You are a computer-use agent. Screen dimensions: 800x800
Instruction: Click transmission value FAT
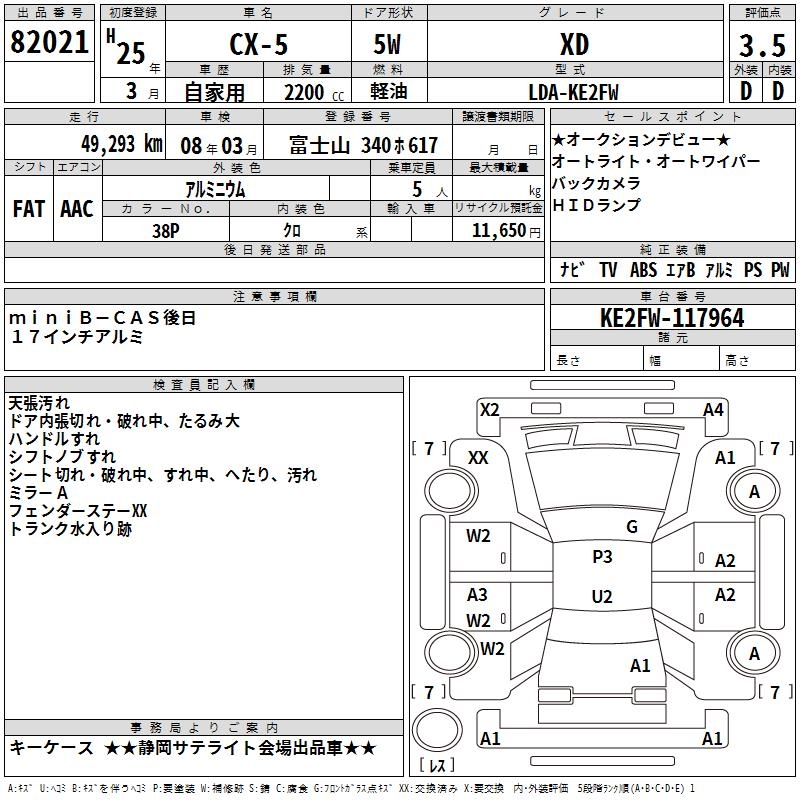click(29, 209)
